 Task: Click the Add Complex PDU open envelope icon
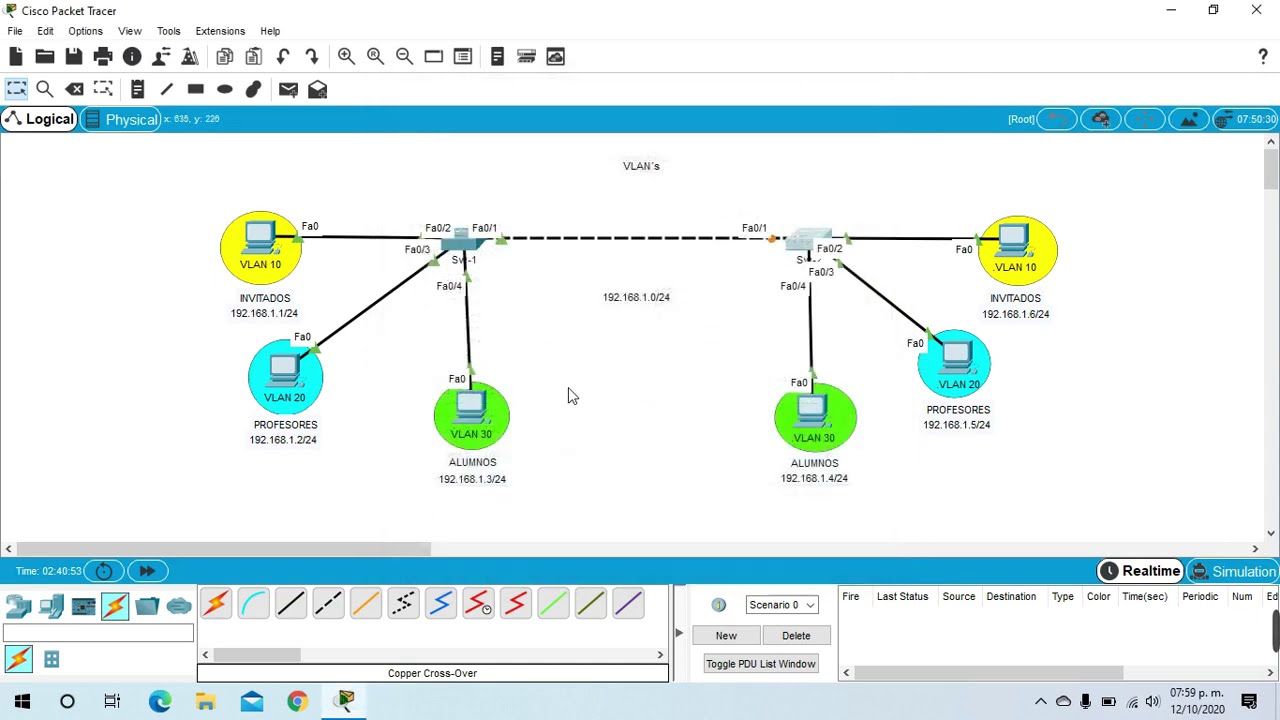tap(317, 90)
